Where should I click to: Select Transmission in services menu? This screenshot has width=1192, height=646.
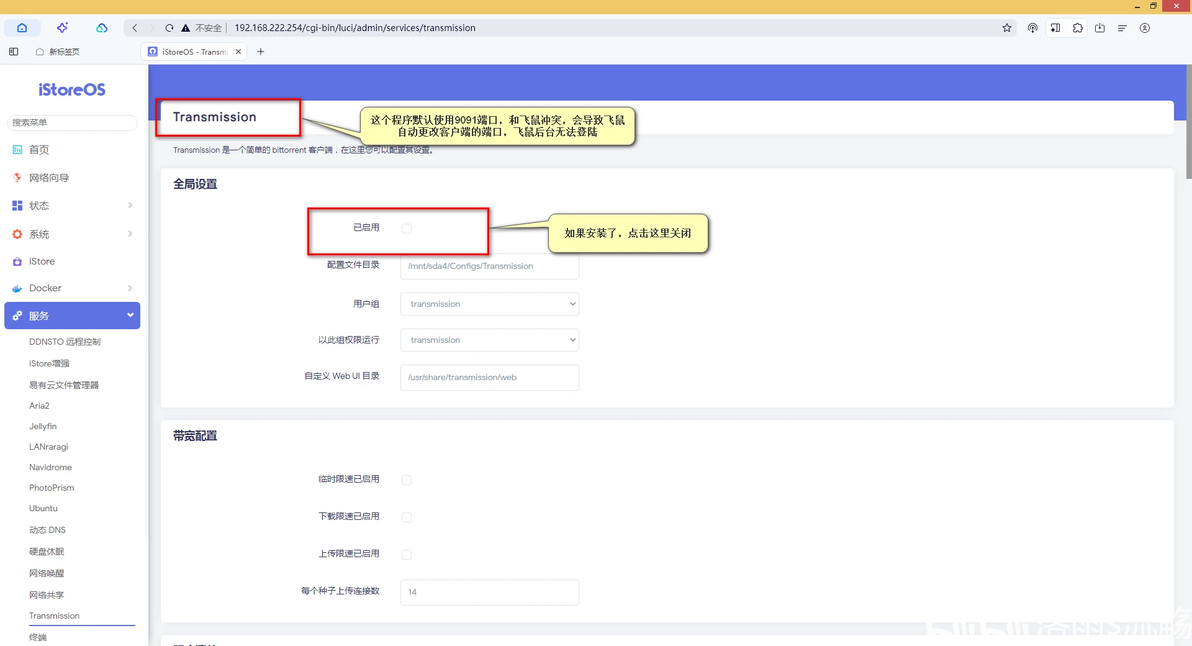[54, 616]
